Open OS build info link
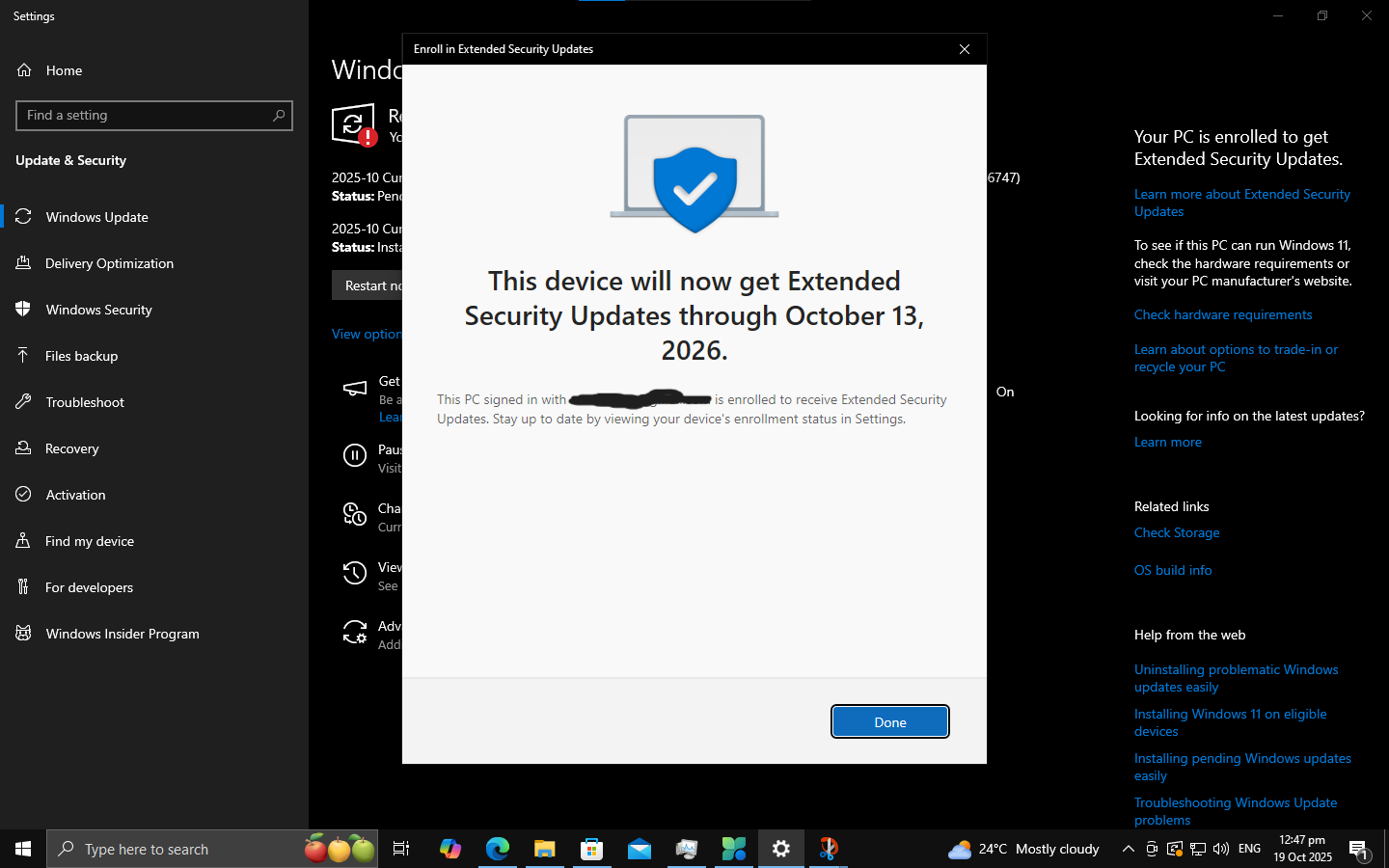1389x868 pixels. [x=1173, y=570]
